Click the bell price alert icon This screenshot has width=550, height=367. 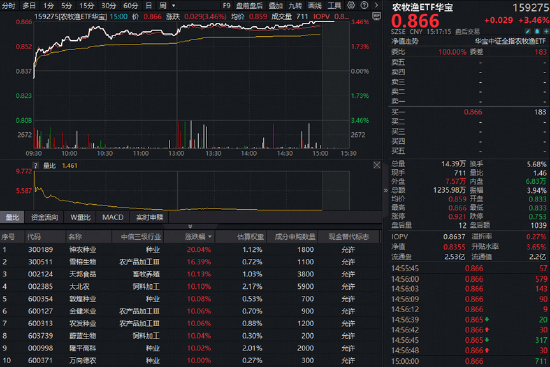(537, 31)
